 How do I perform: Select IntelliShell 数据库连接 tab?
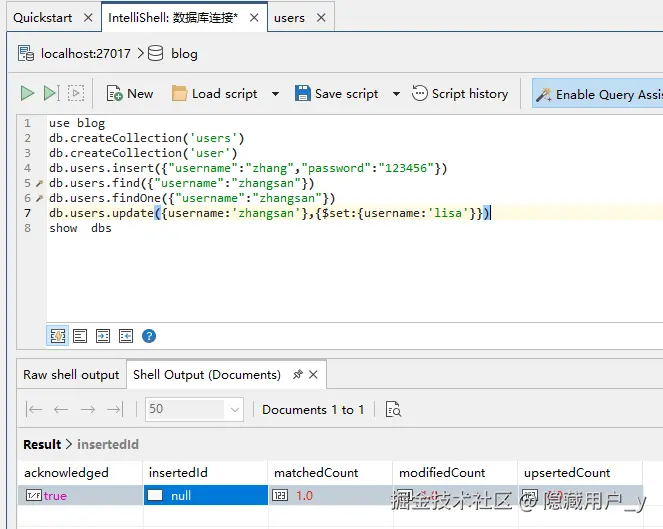click(173, 18)
